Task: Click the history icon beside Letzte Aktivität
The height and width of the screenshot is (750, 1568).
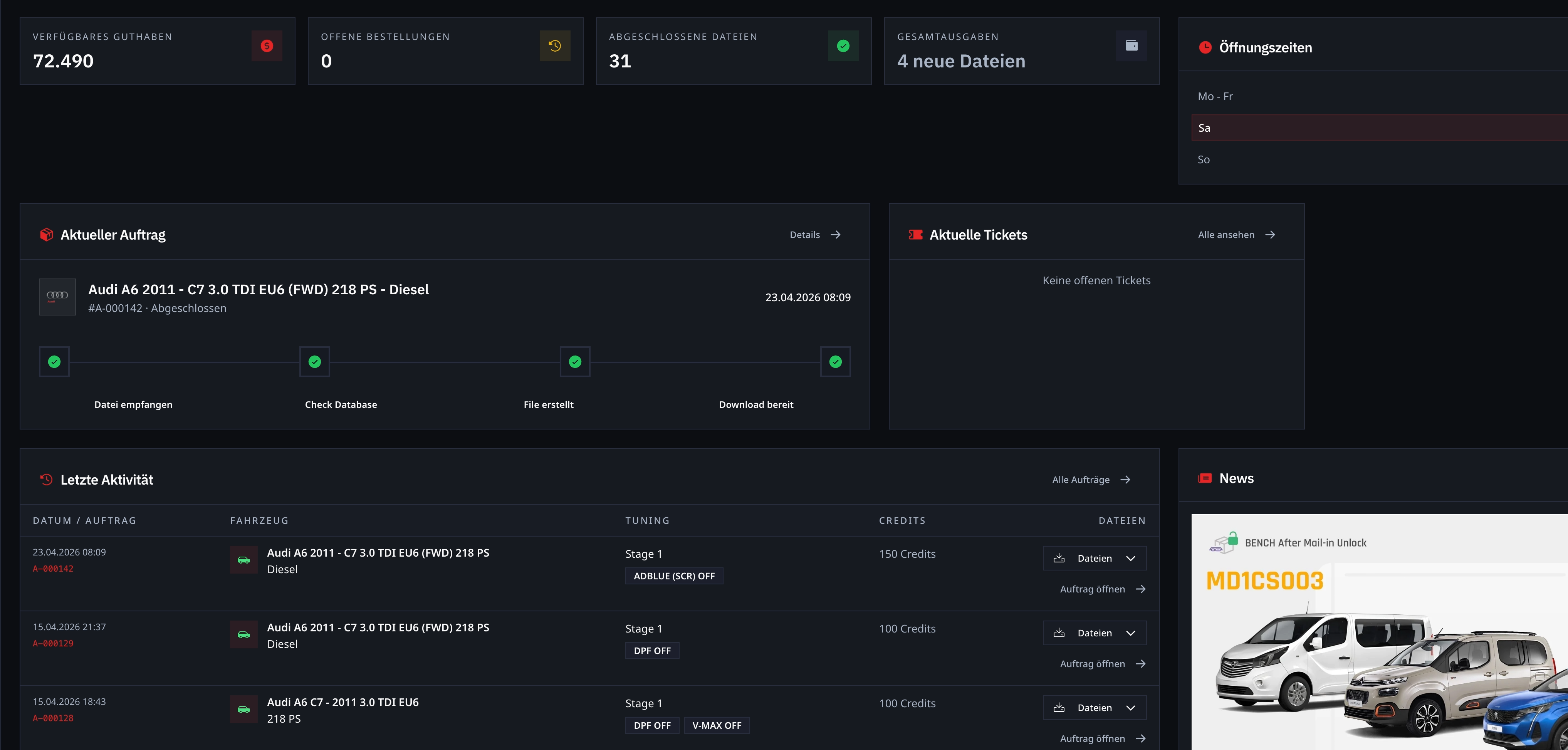Action: click(46, 480)
